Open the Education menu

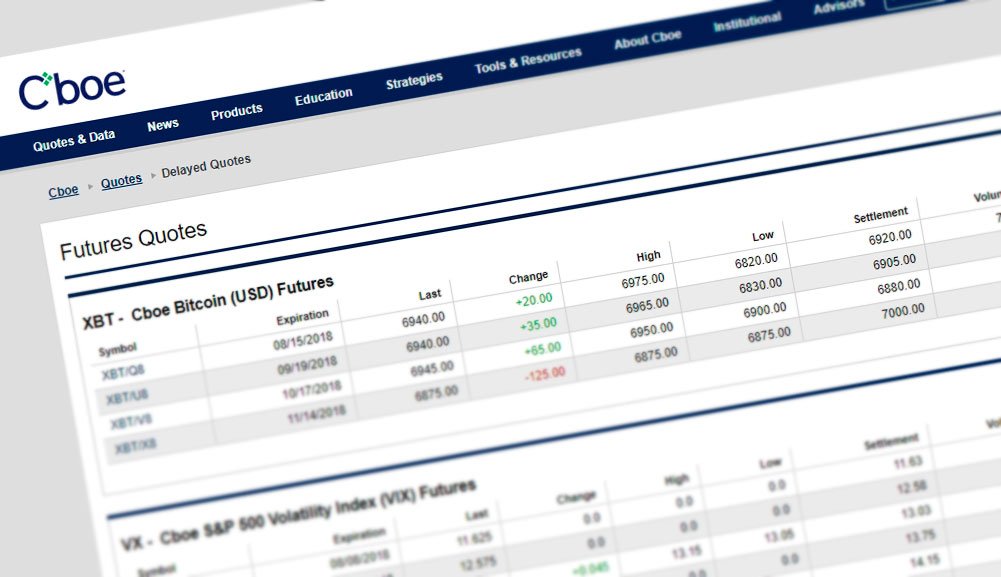click(x=324, y=96)
